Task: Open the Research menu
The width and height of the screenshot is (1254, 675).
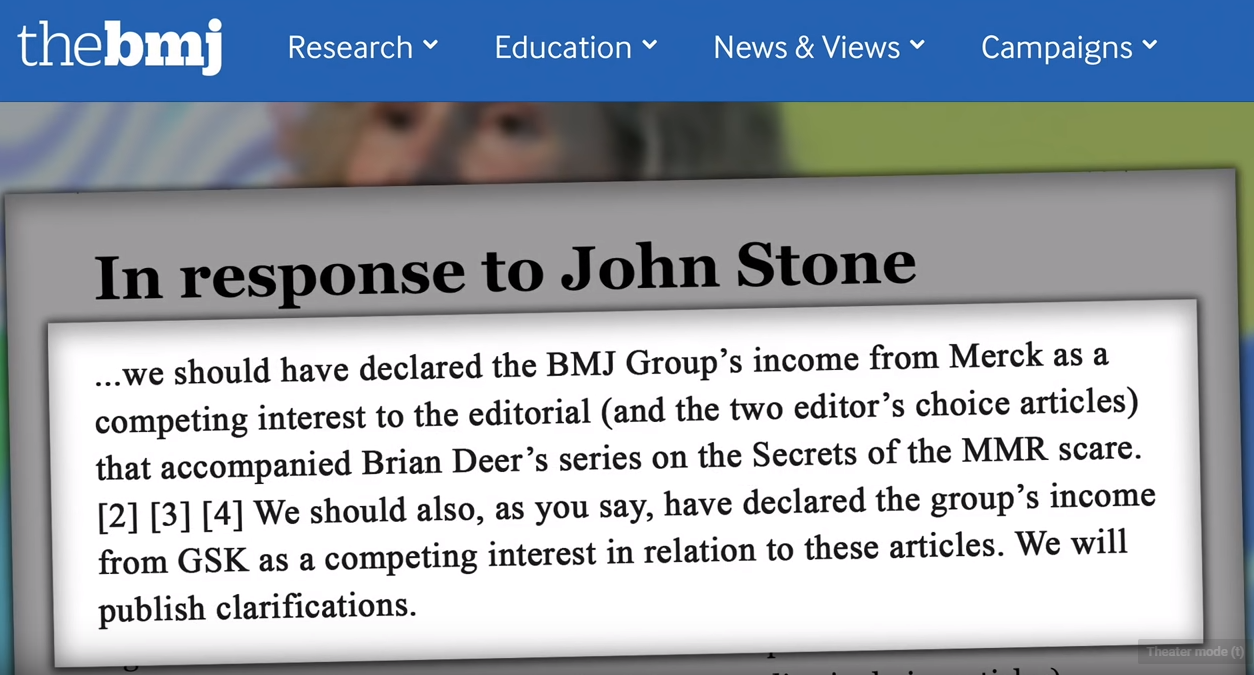Action: [350, 47]
